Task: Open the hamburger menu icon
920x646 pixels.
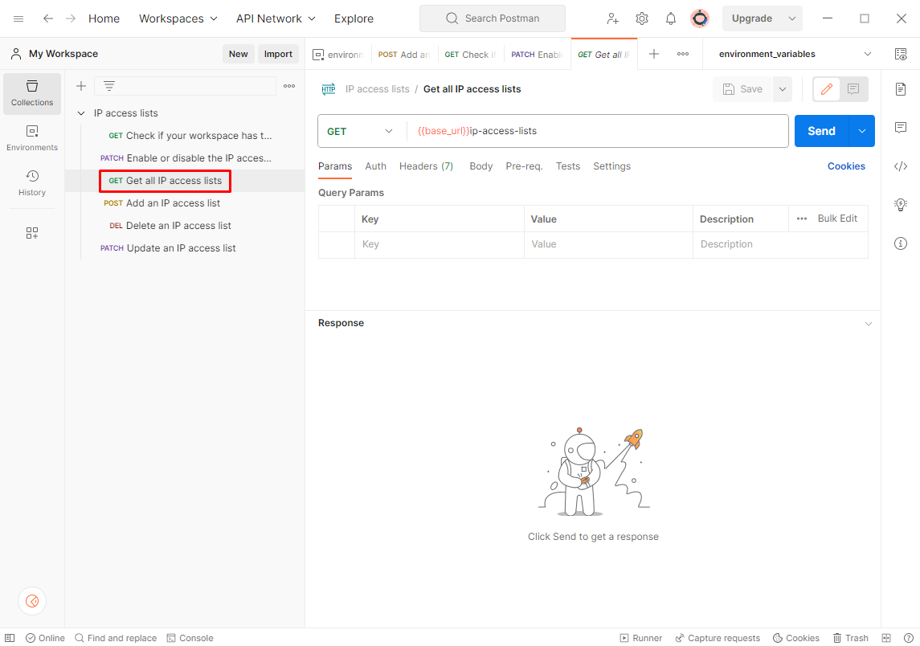Action: [18, 19]
